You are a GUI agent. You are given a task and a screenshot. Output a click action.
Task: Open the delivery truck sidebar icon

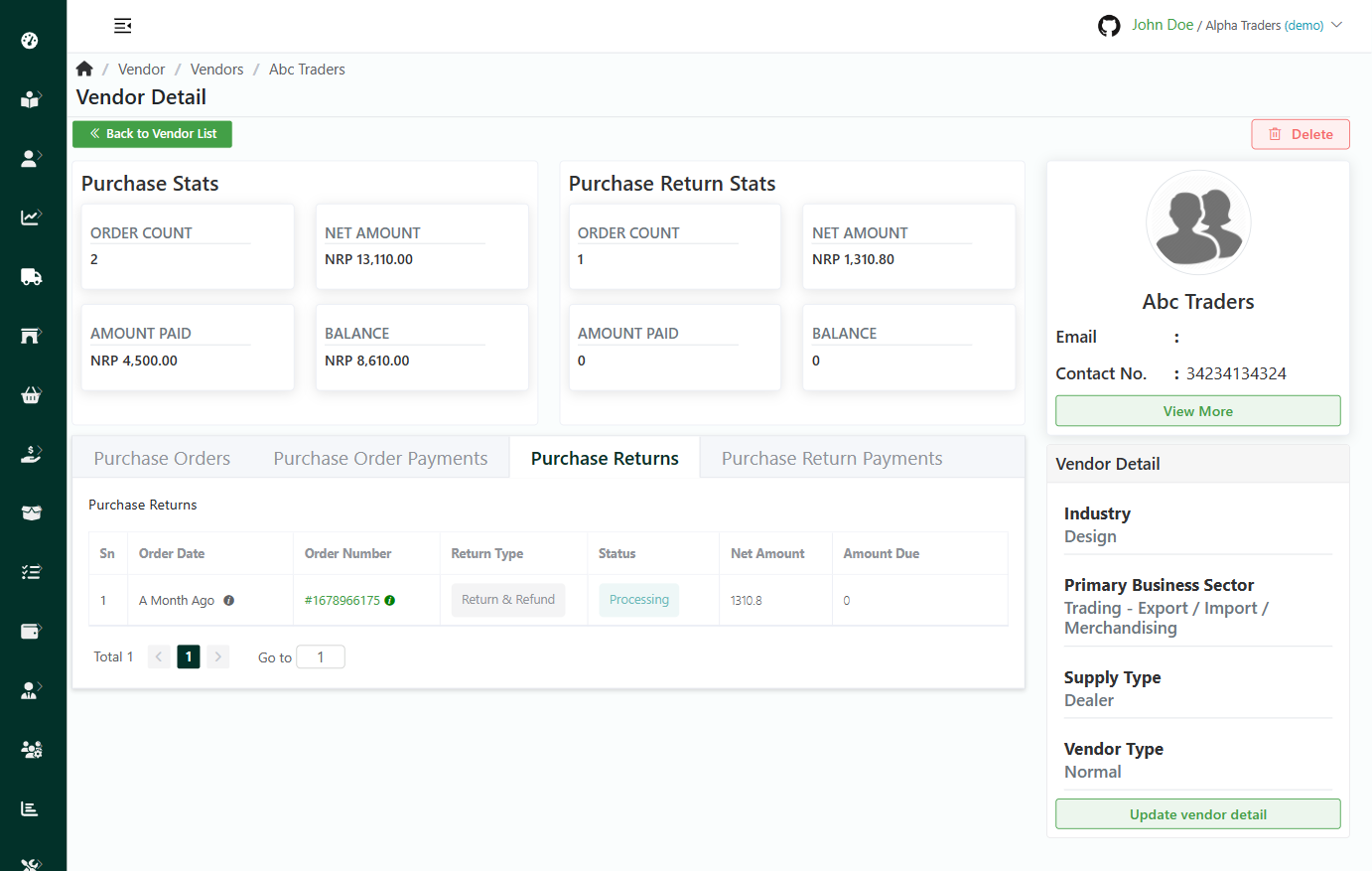pos(31,277)
